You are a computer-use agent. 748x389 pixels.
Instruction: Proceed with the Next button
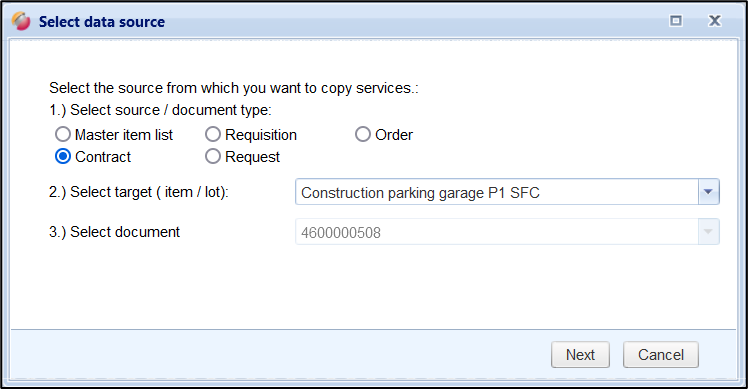(580, 355)
